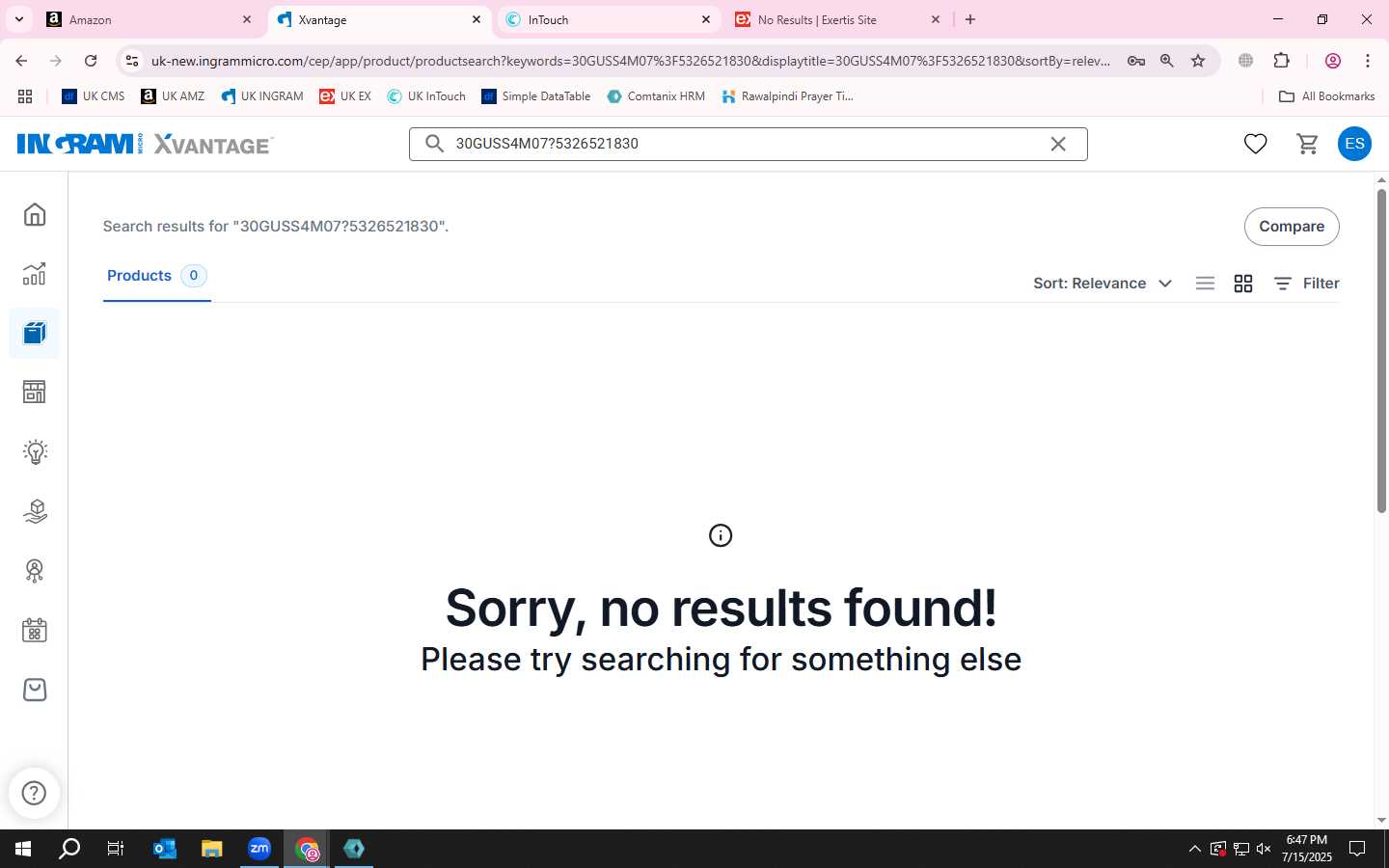
Task: Click the product search input field
Action: pyautogui.click(x=748, y=144)
